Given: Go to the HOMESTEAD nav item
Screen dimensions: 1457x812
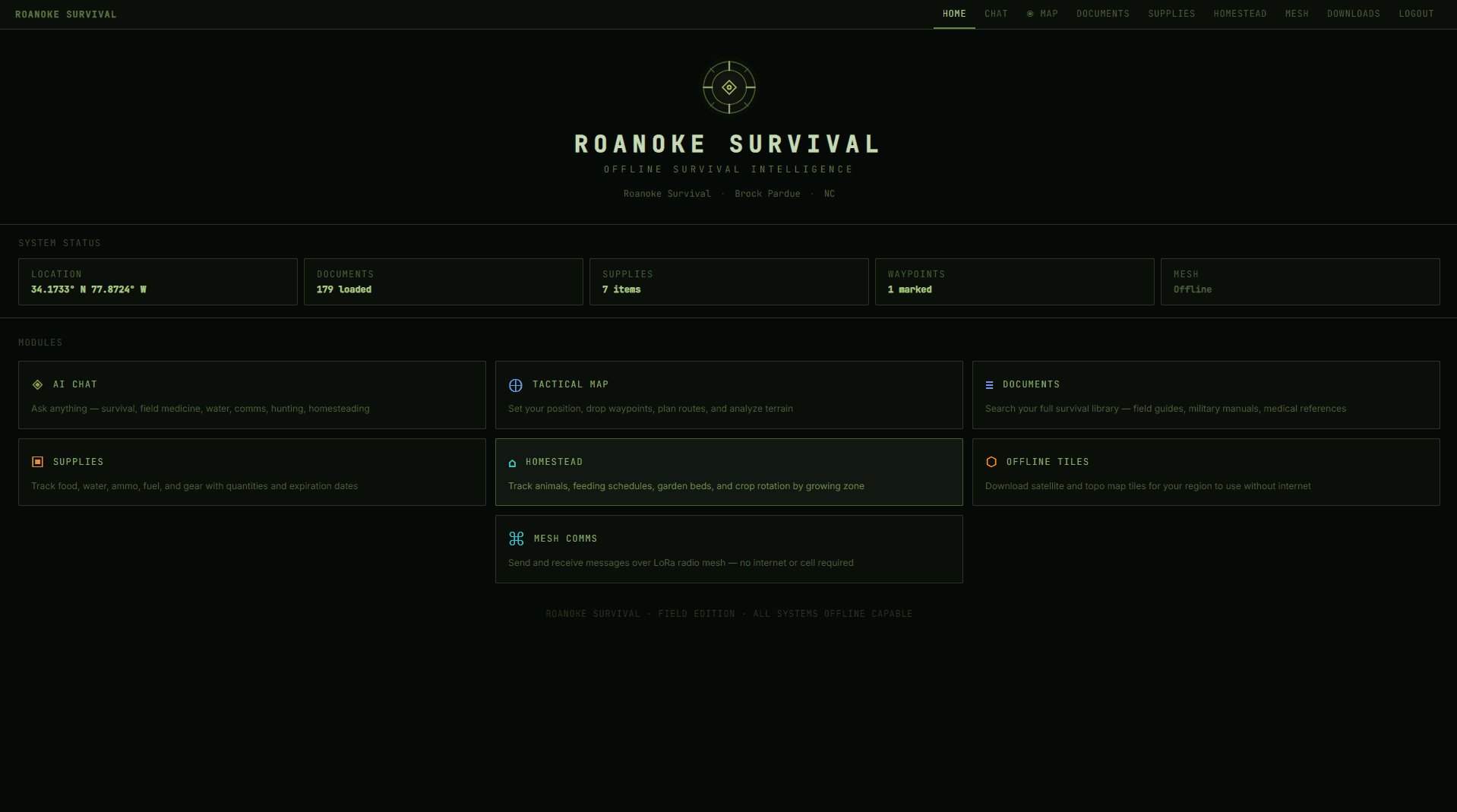Looking at the screenshot, I should tap(1240, 13).
